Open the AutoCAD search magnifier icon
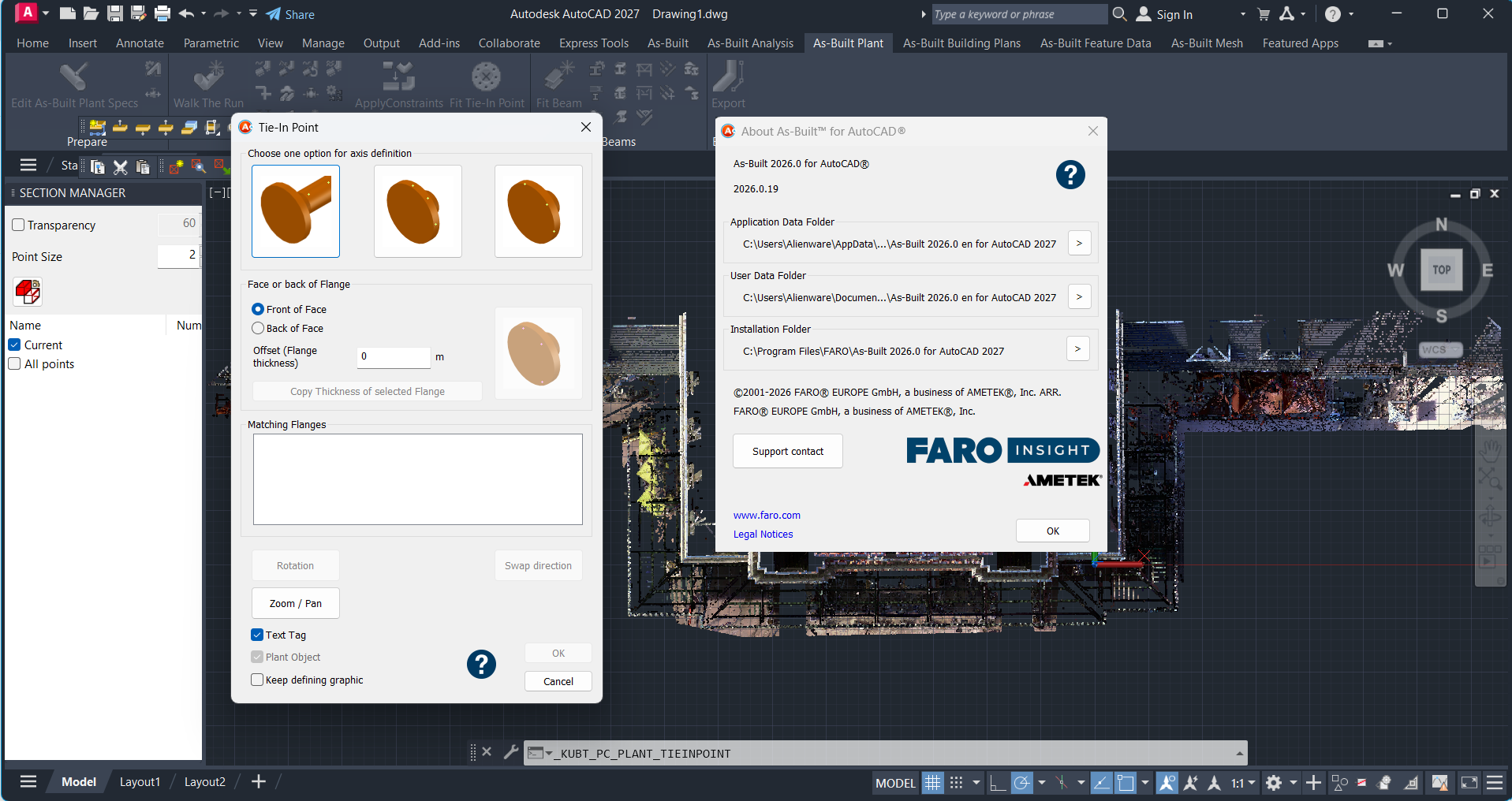This screenshot has height=801, width=1512. [x=1119, y=14]
